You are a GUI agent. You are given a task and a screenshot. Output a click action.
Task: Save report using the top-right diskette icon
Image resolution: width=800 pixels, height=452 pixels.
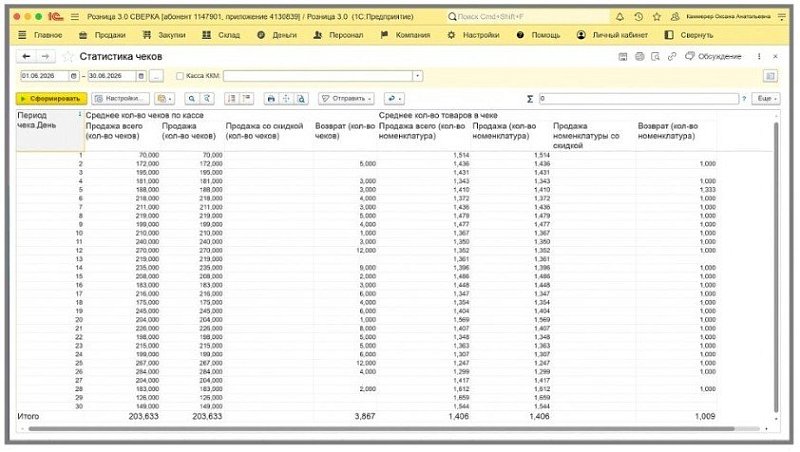coord(622,57)
